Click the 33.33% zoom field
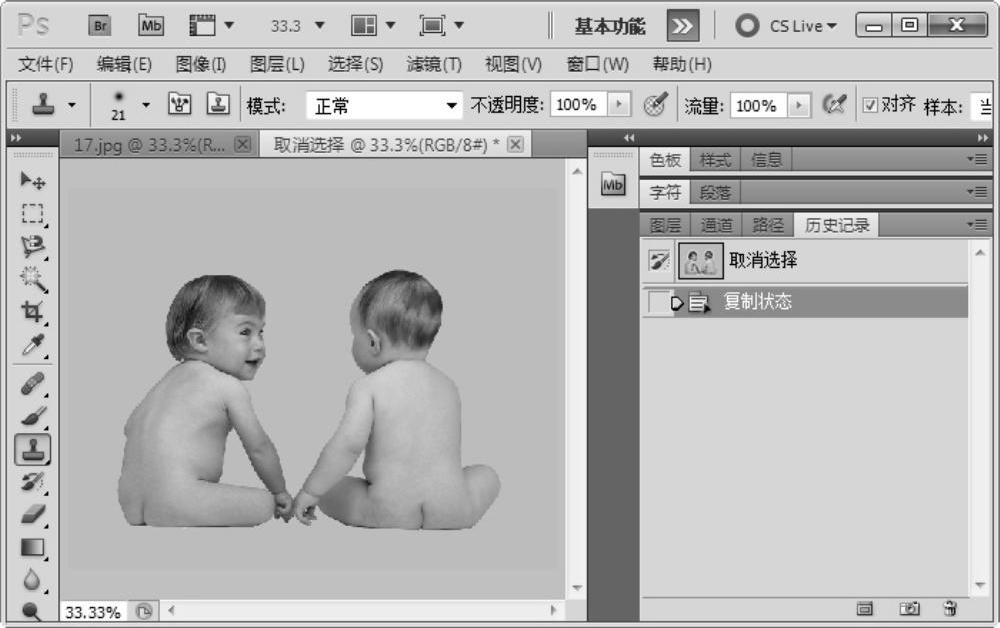Viewport: 1000px width, 628px height. click(92, 611)
